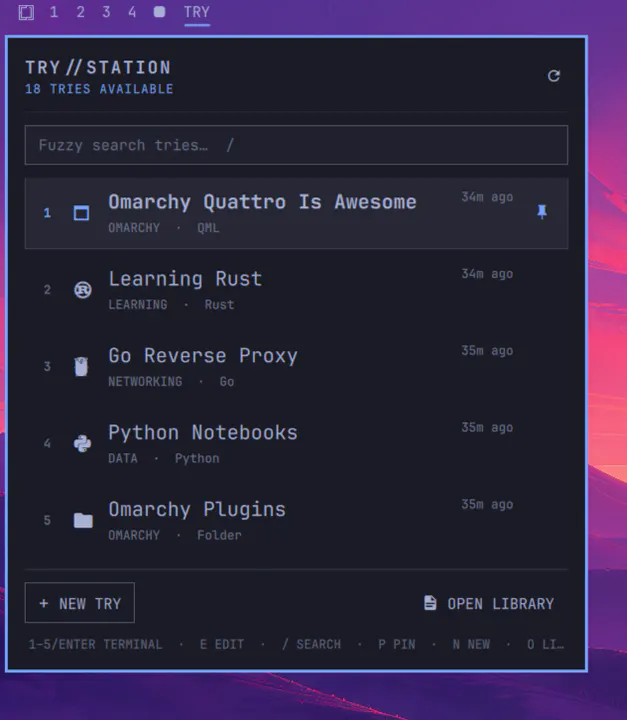Switch to workspace 1 in top bar
Image resolution: width=627 pixels, height=720 pixels.
click(54, 12)
